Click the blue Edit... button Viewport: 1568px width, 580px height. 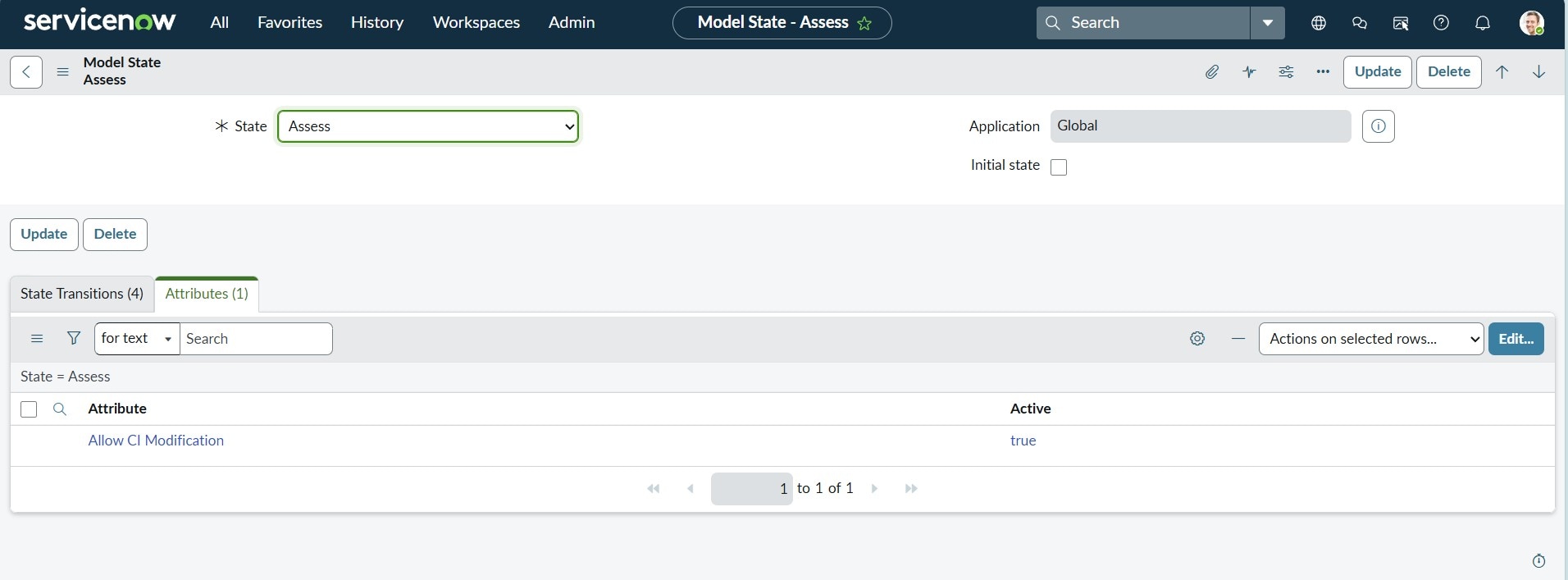click(x=1516, y=339)
